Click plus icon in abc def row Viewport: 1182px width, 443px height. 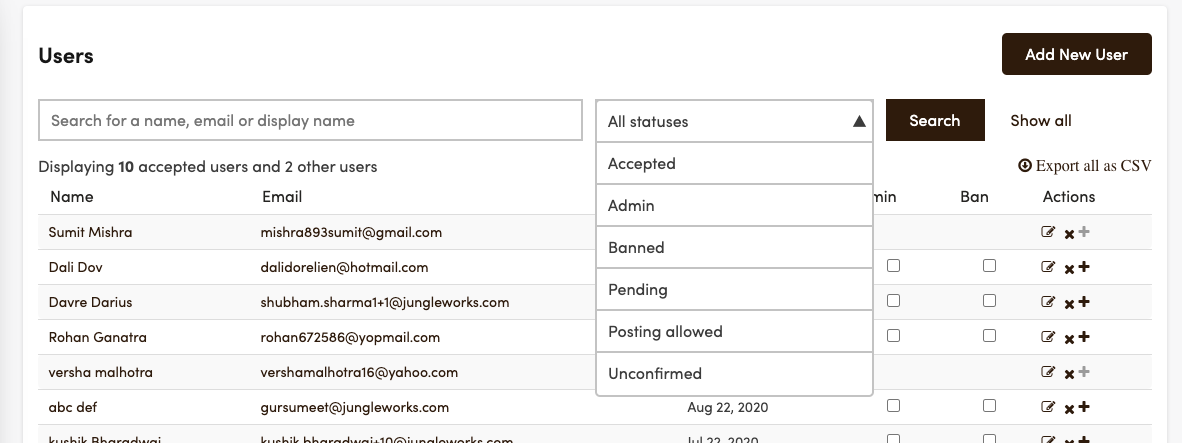tap(1084, 407)
